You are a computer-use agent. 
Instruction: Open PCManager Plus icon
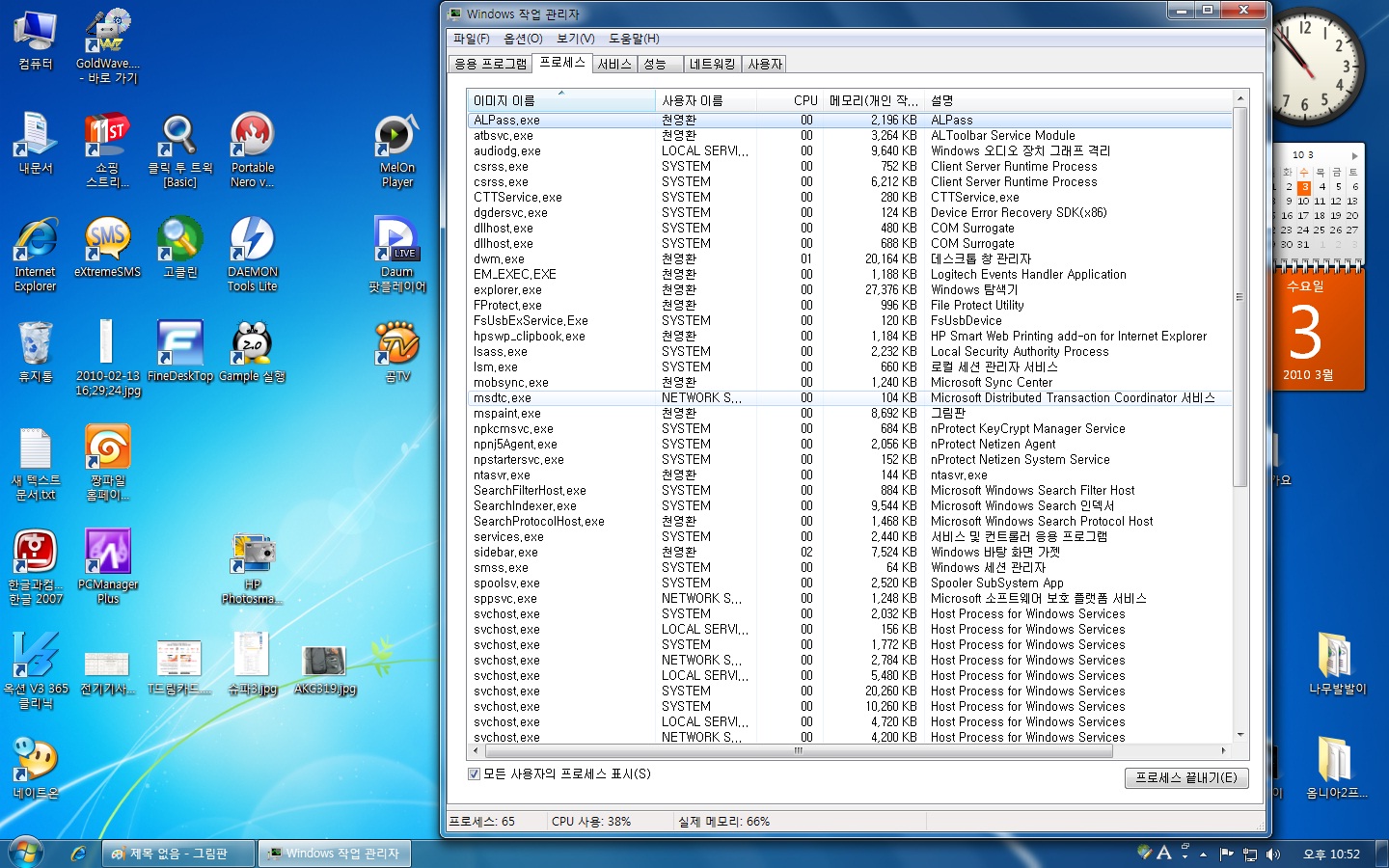click(x=108, y=567)
